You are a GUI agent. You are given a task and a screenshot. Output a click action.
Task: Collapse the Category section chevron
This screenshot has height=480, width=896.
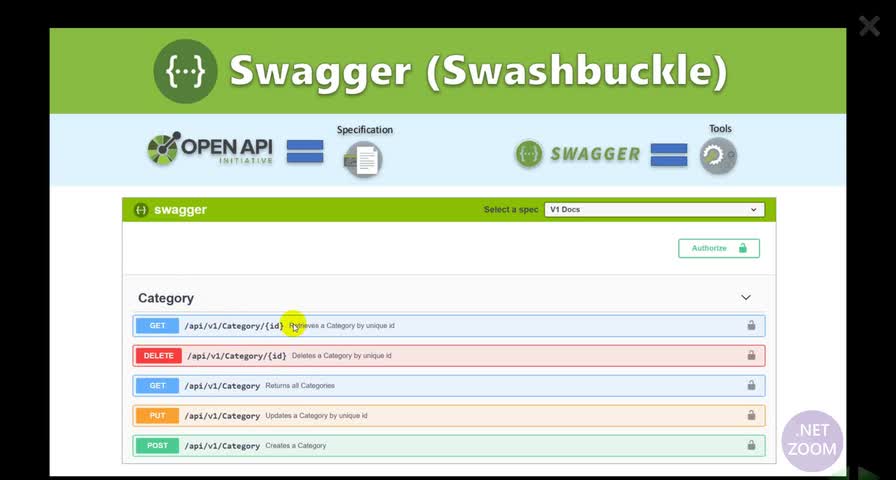click(746, 298)
